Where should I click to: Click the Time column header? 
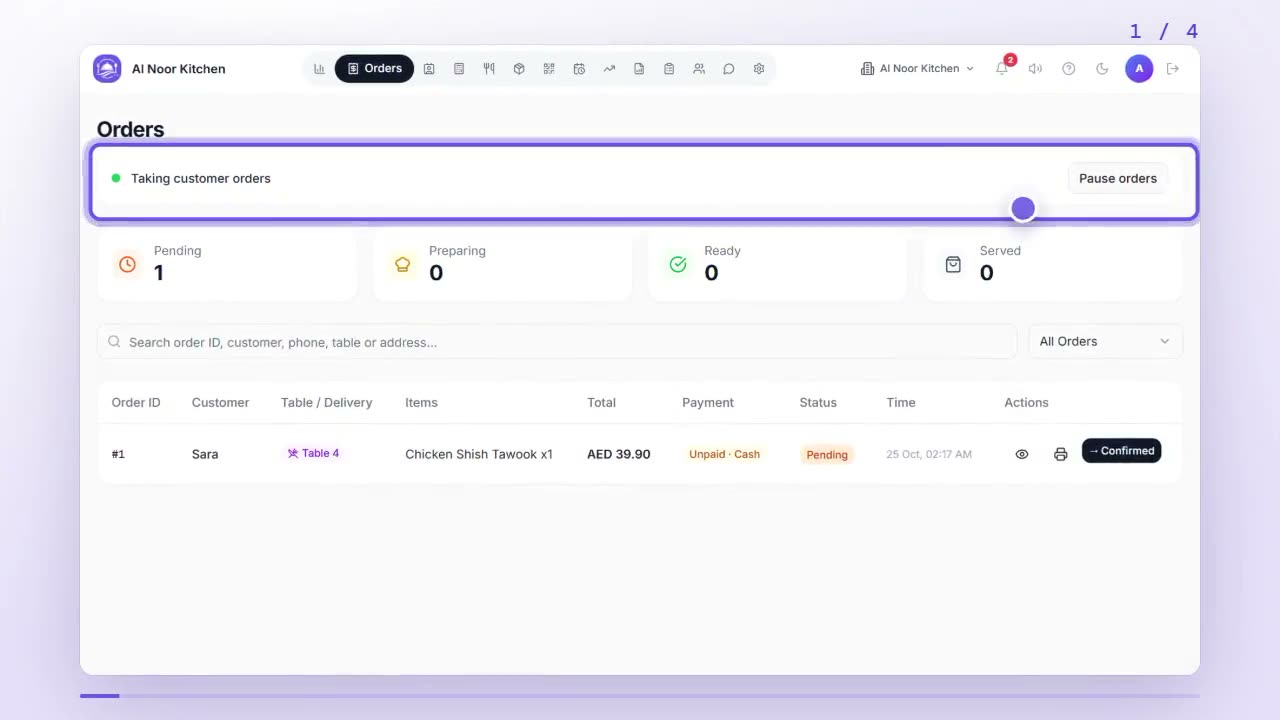click(x=901, y=403)
